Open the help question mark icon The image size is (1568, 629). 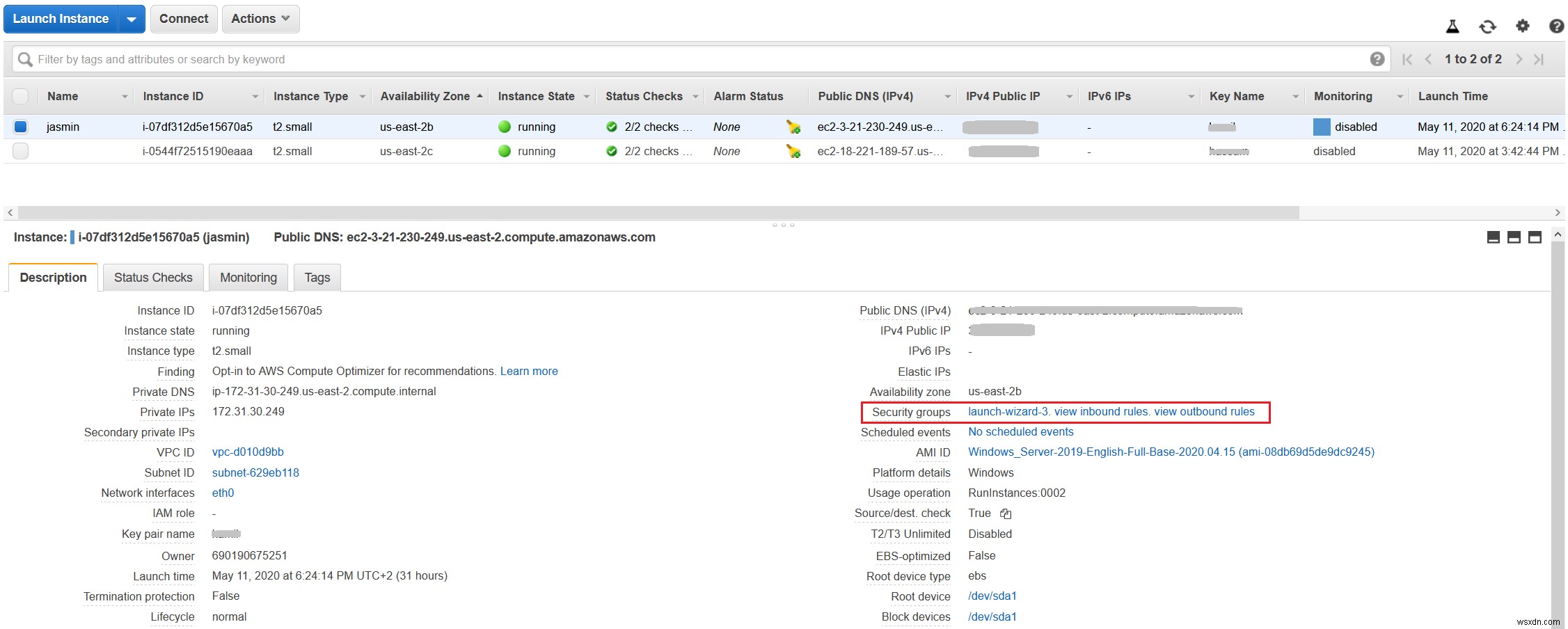1557,26
